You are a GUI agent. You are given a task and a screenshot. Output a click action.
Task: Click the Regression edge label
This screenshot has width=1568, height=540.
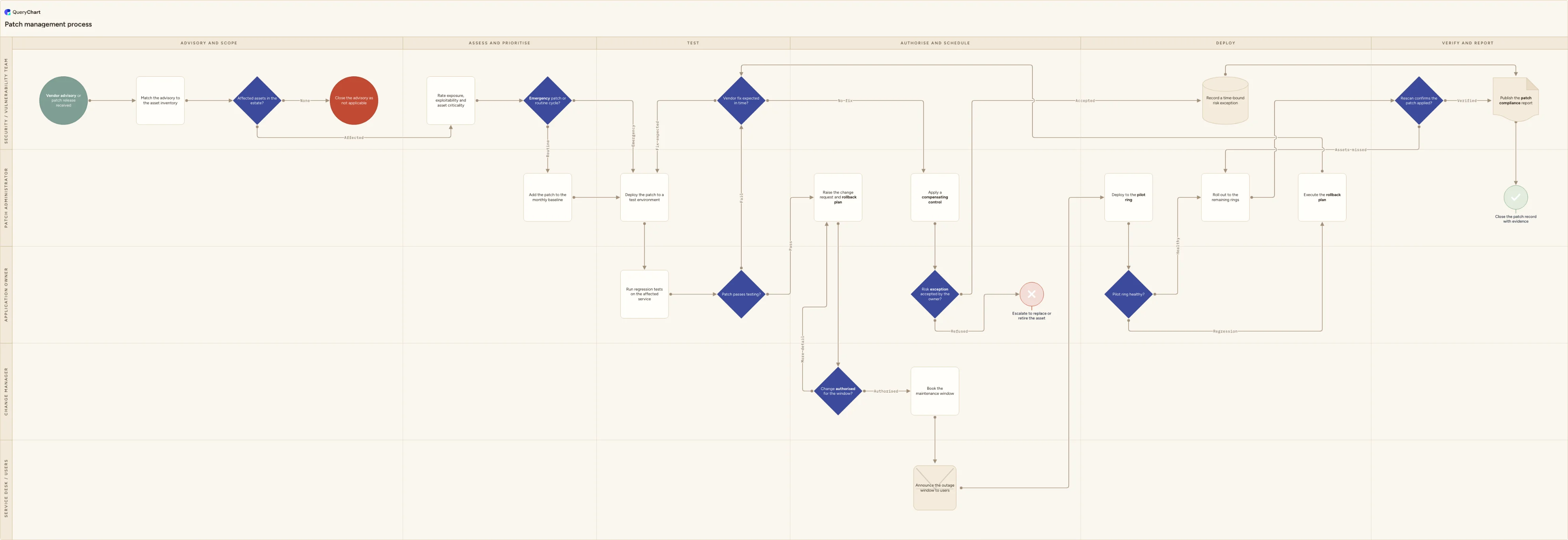[1225, 331]
